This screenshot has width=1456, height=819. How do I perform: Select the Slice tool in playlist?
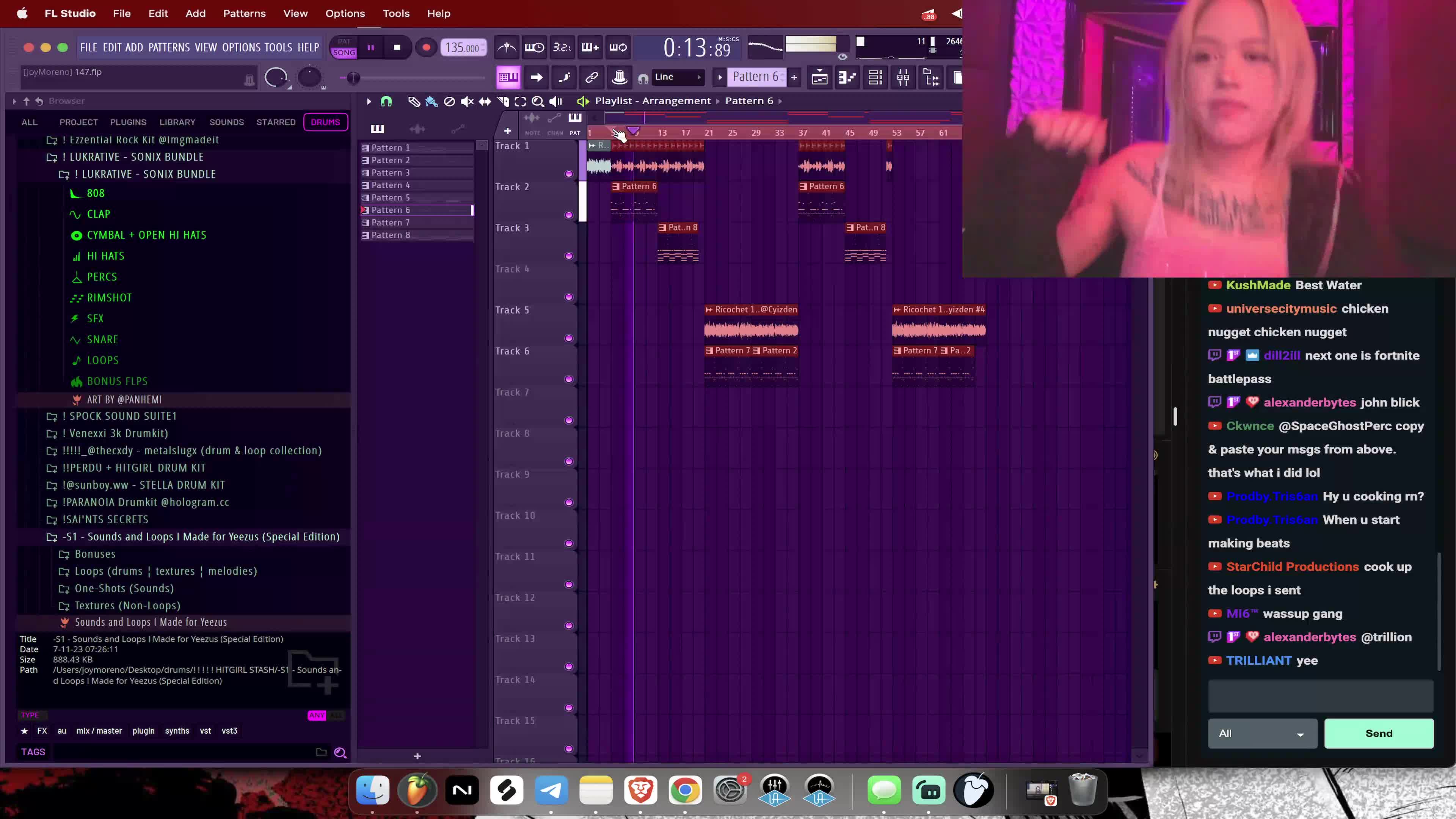tap(502, 101)
